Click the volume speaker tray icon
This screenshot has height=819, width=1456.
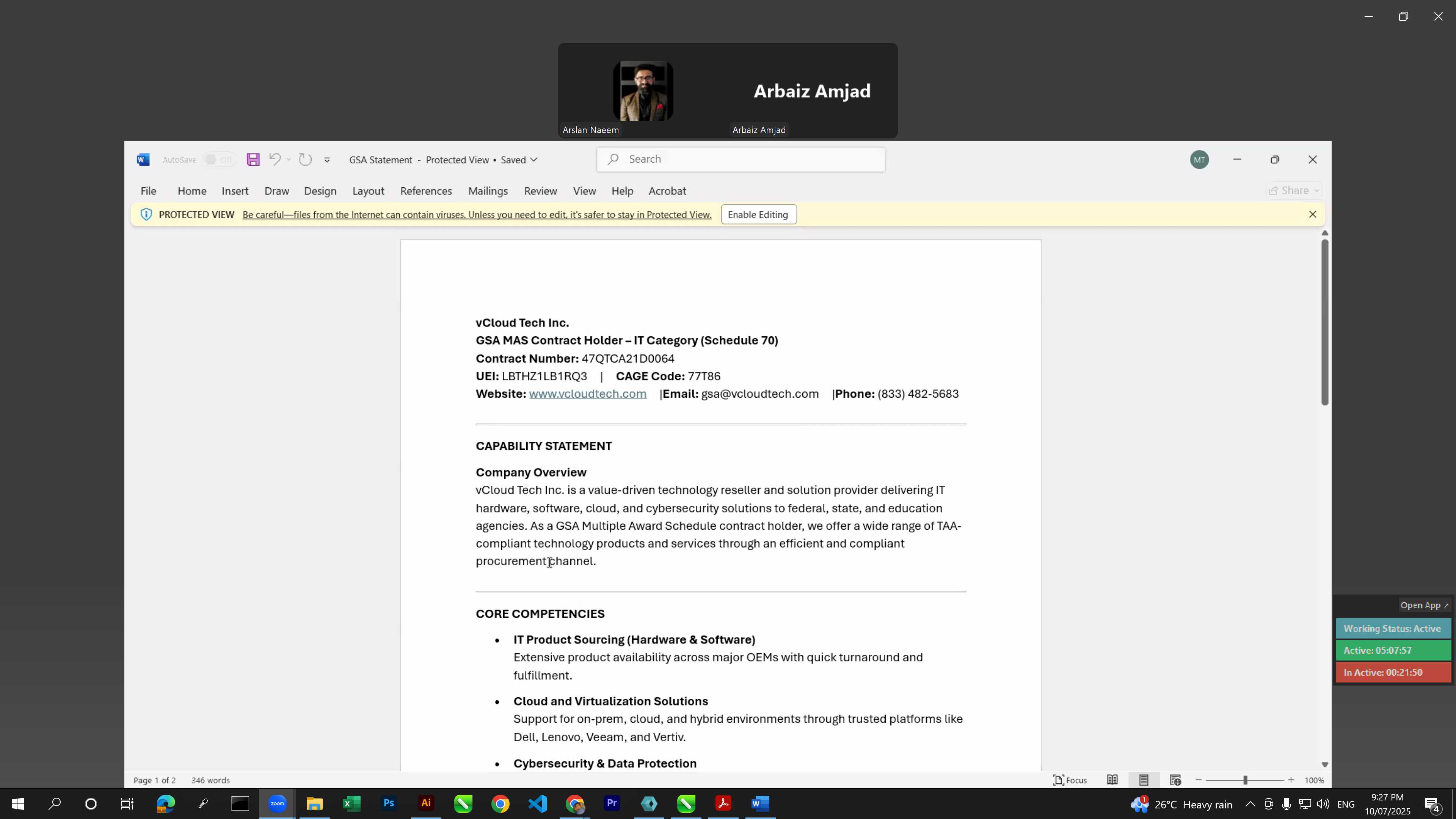click(x=1323, y=804)
